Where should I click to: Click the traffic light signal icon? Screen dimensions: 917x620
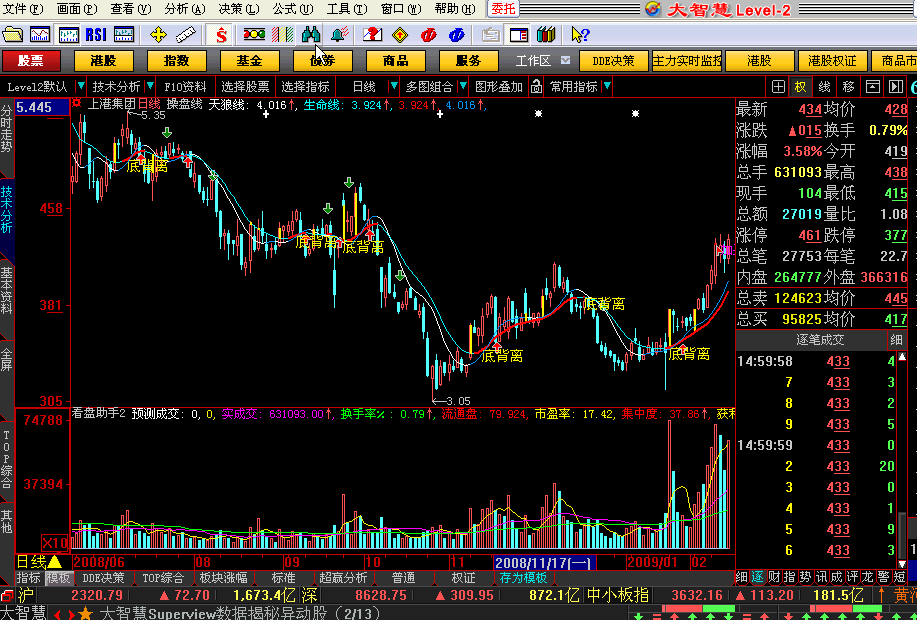pyautogui.click(x=254, y=35)
